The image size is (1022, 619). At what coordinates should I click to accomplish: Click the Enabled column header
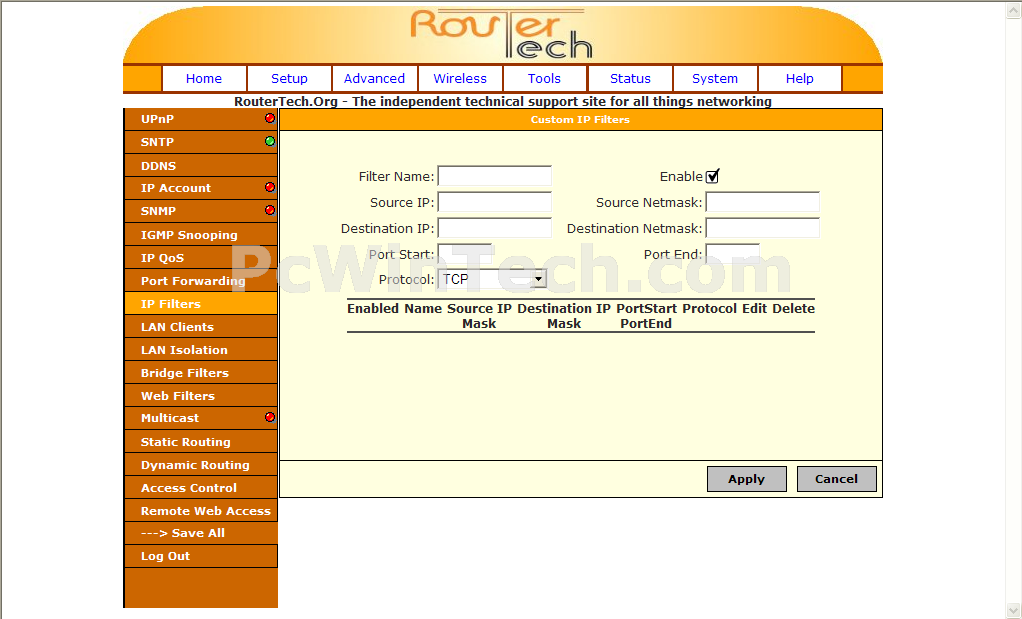(373, 309)
